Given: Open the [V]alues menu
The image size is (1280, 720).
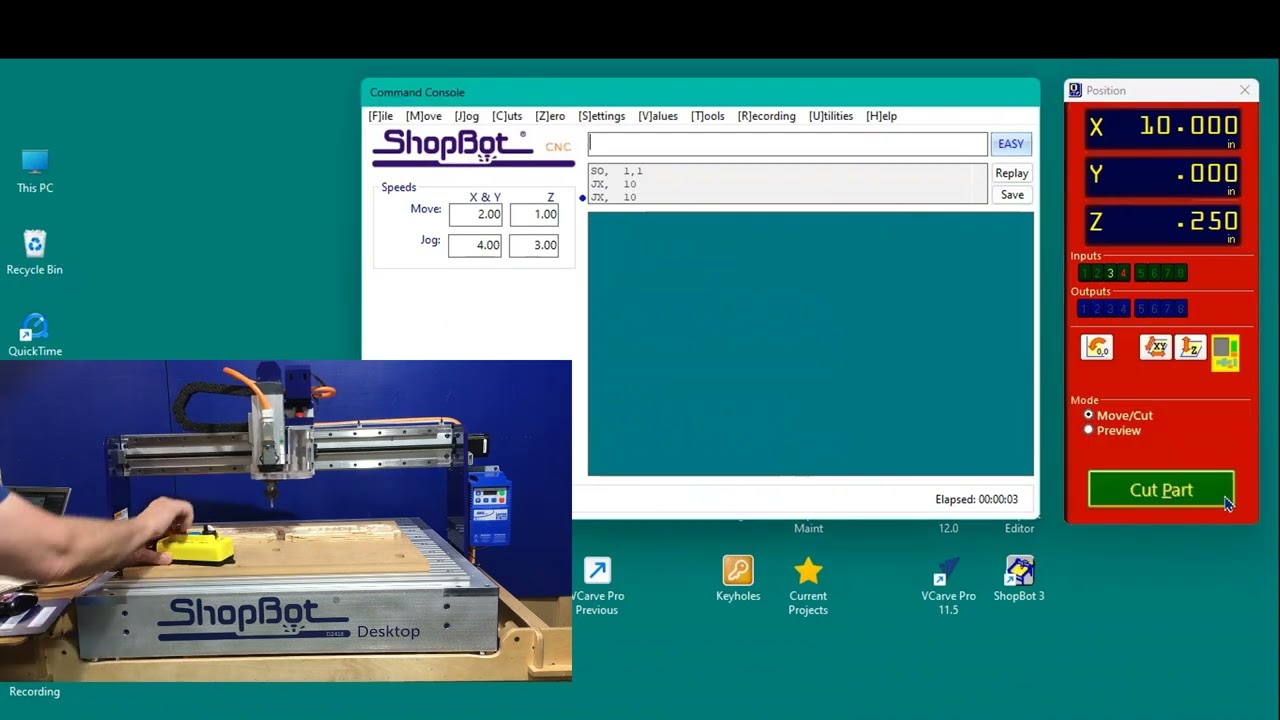Looking at the screenshot, I should 658,116.
